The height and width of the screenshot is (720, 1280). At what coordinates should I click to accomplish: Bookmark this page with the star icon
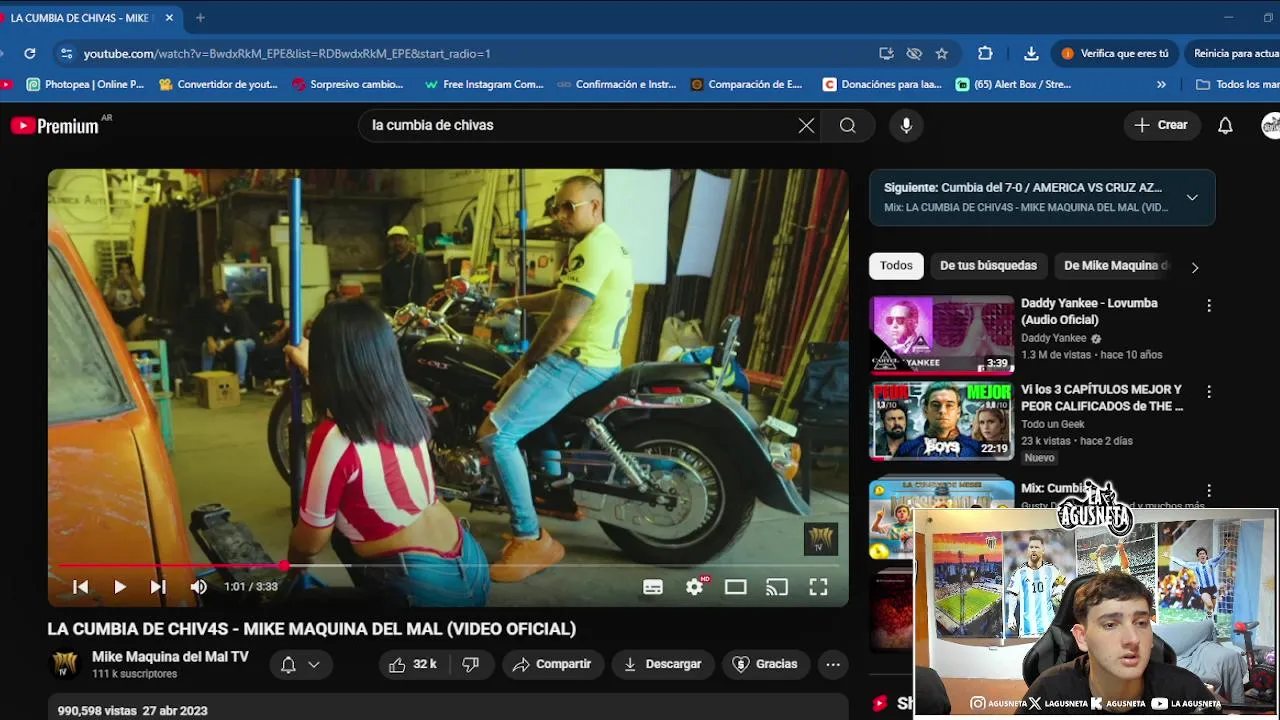(941, 53)
